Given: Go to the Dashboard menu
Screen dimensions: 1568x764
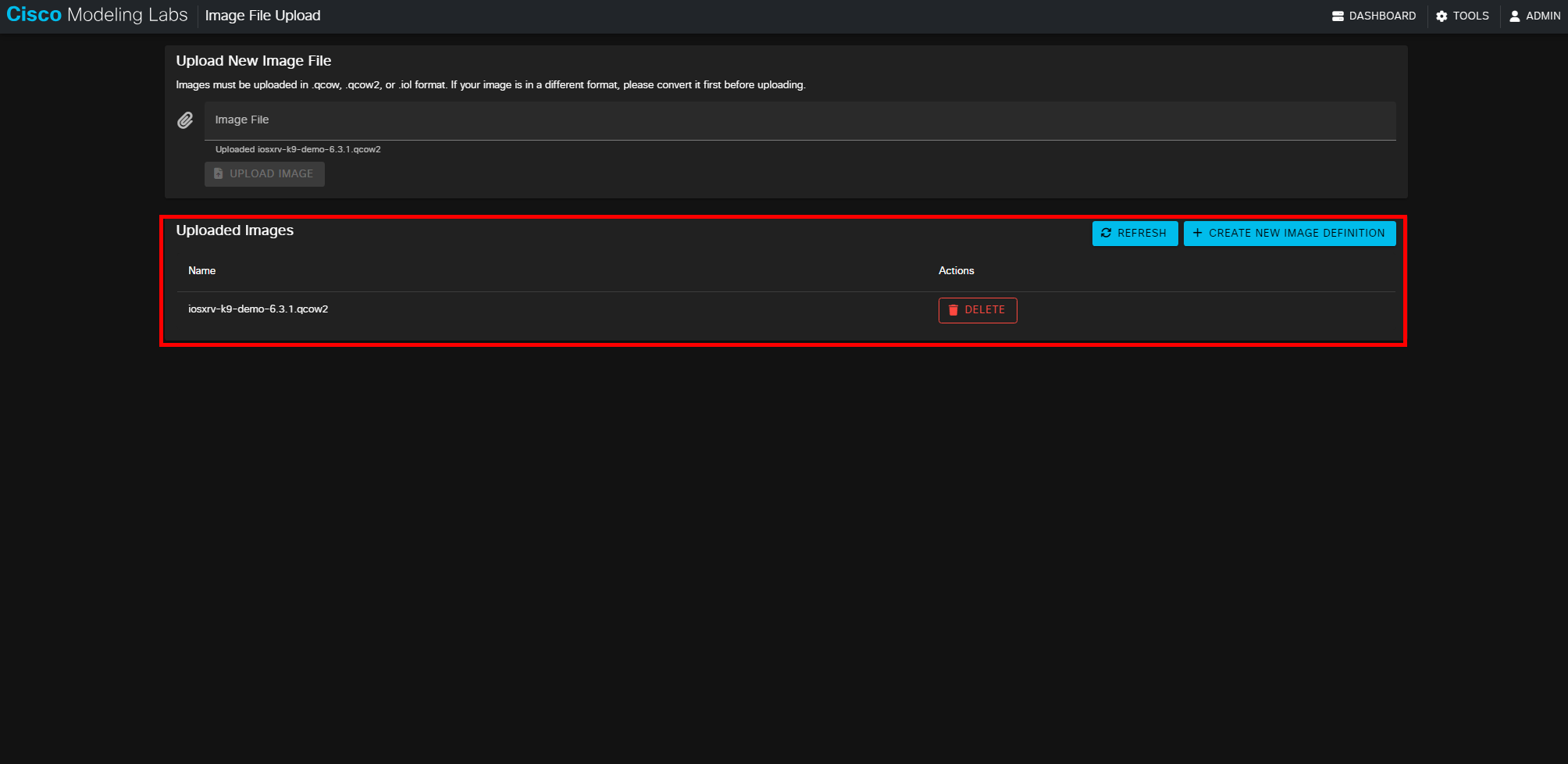Looking at the screenshot, I should click(1374, 16).
